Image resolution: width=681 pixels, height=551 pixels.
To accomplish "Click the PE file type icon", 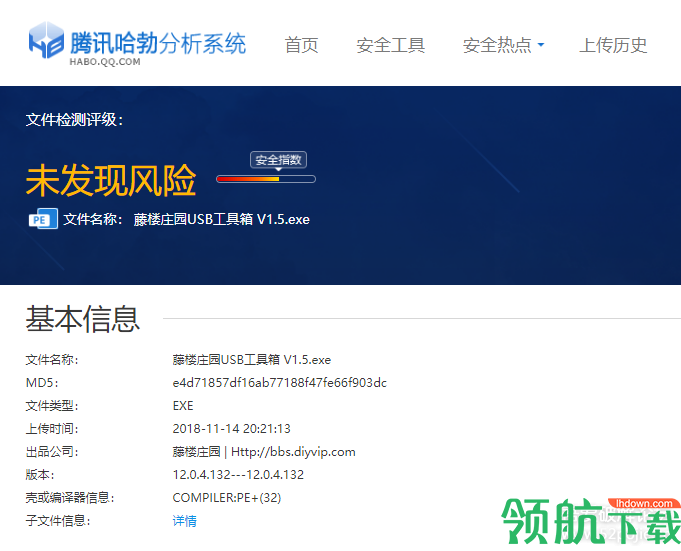I will tap(43, 219).
